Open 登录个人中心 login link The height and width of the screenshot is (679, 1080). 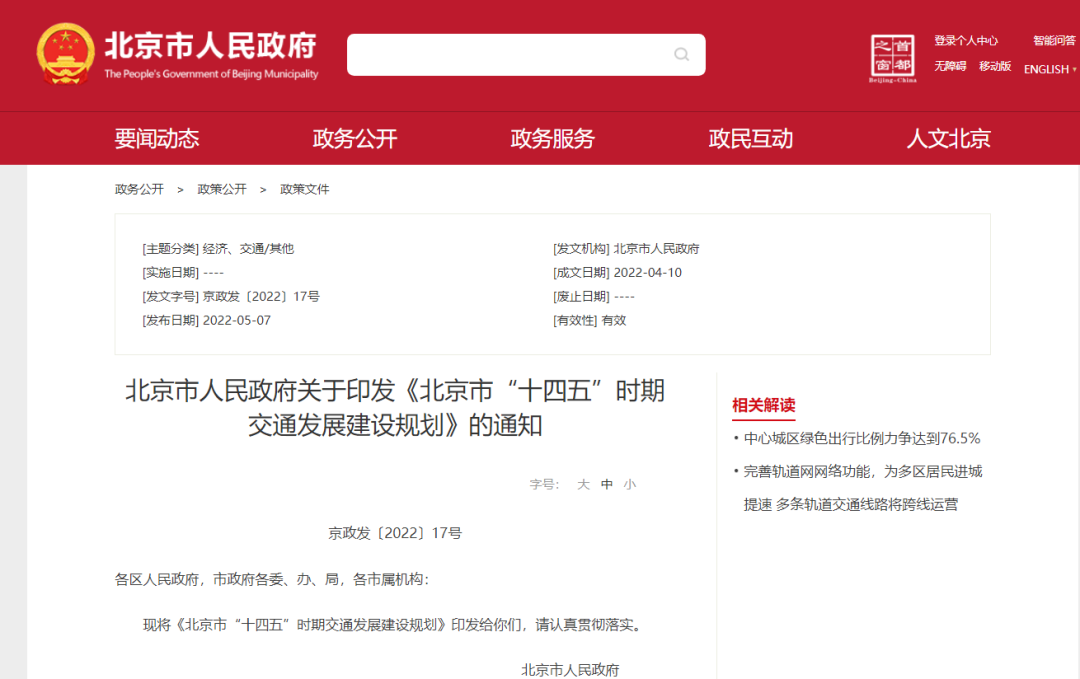coord(966,41)
